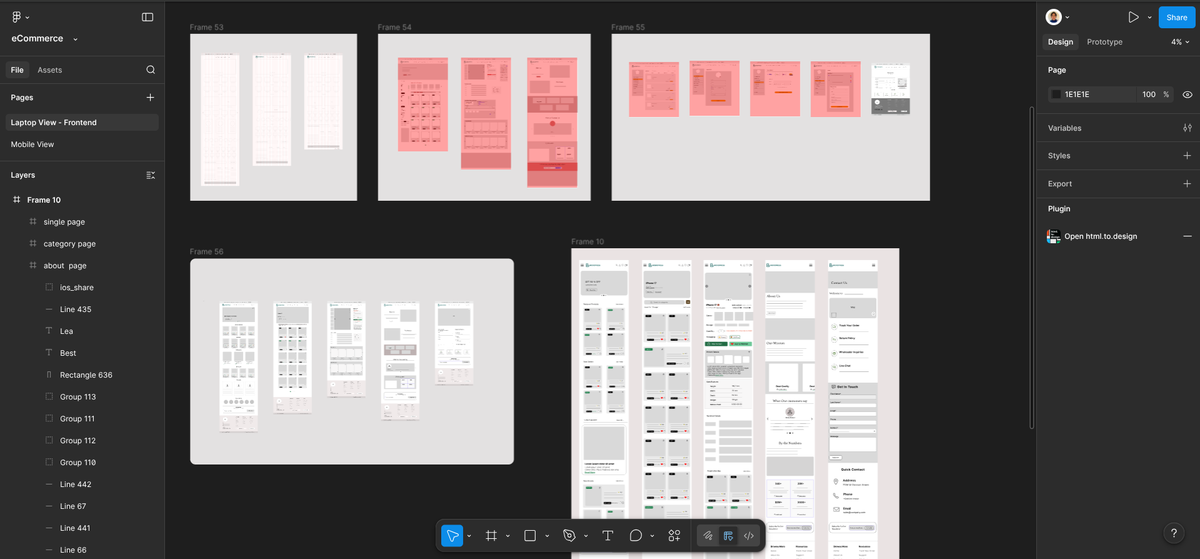Open the Figma main menu
Viewport: 1200px width, 559px height.
18,17
